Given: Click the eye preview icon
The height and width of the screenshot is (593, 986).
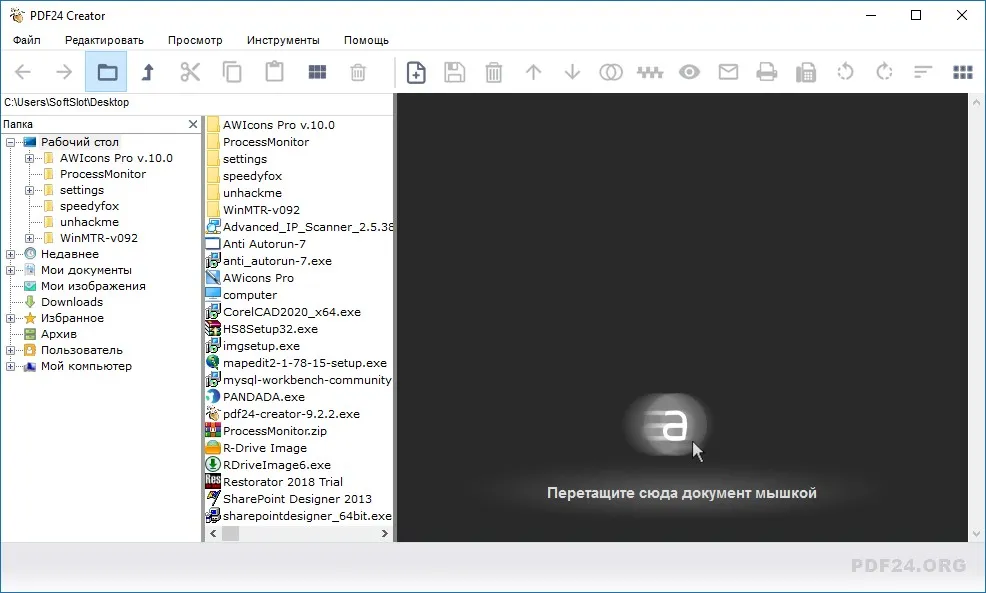Looking at the screenshot, I should click(689, 72).
